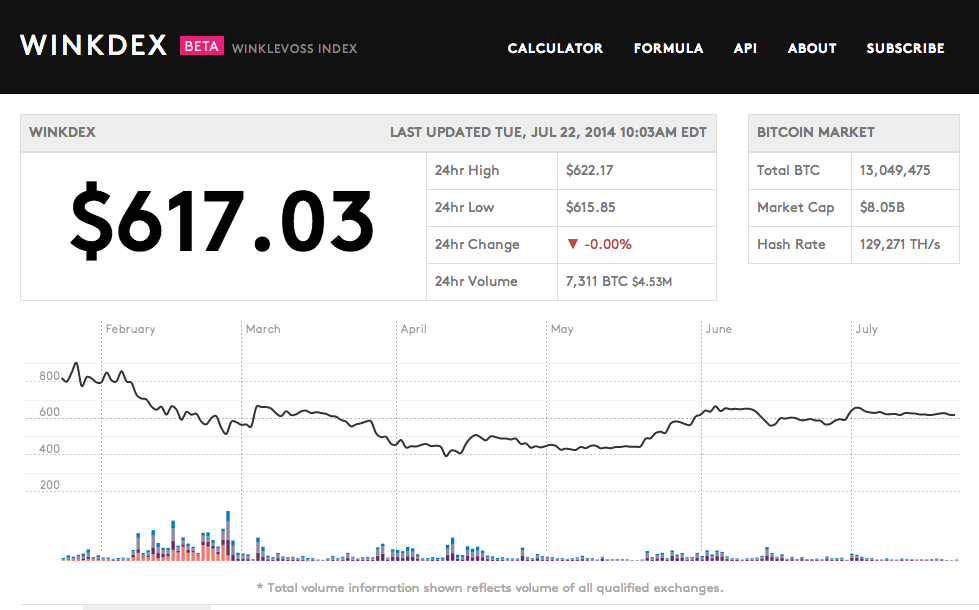Viewport: 979px width, 610px height.
Task: Click the Winklevoss Index subtitle text
Action: pyautogui.click(x=294, y=48)
